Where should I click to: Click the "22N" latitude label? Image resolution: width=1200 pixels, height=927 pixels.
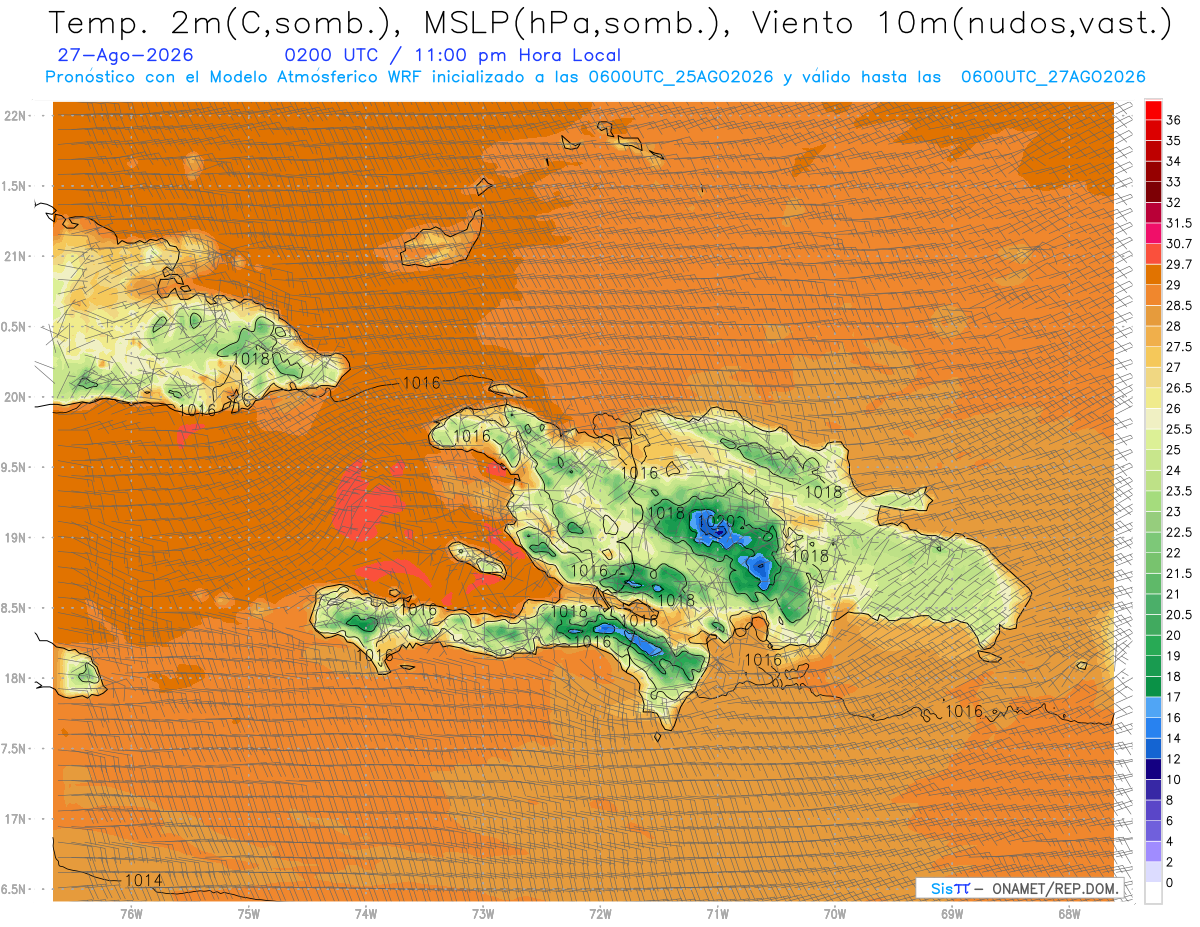tap(16, 115)
